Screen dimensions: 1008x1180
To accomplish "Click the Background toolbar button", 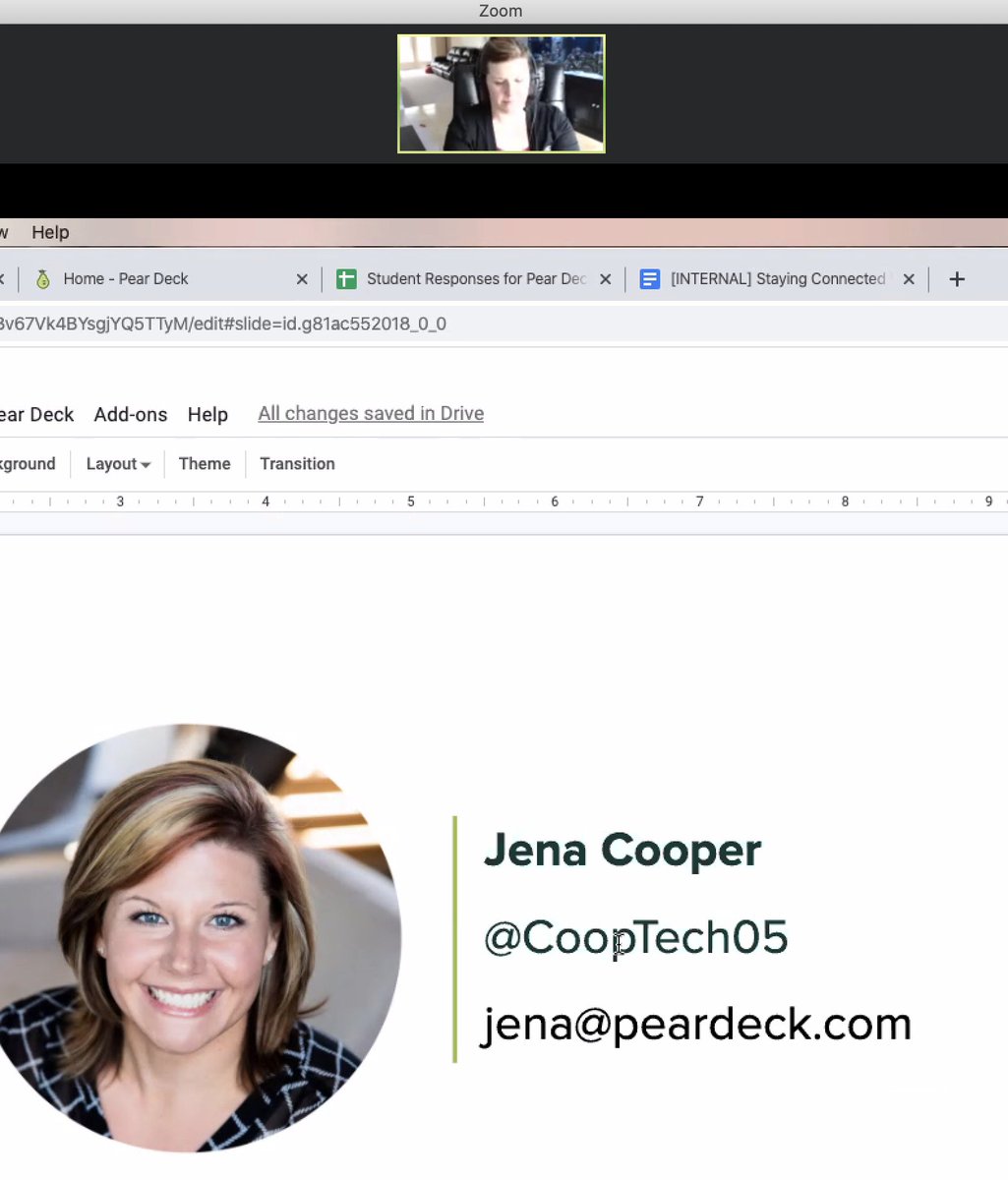I will pos(28,464).
